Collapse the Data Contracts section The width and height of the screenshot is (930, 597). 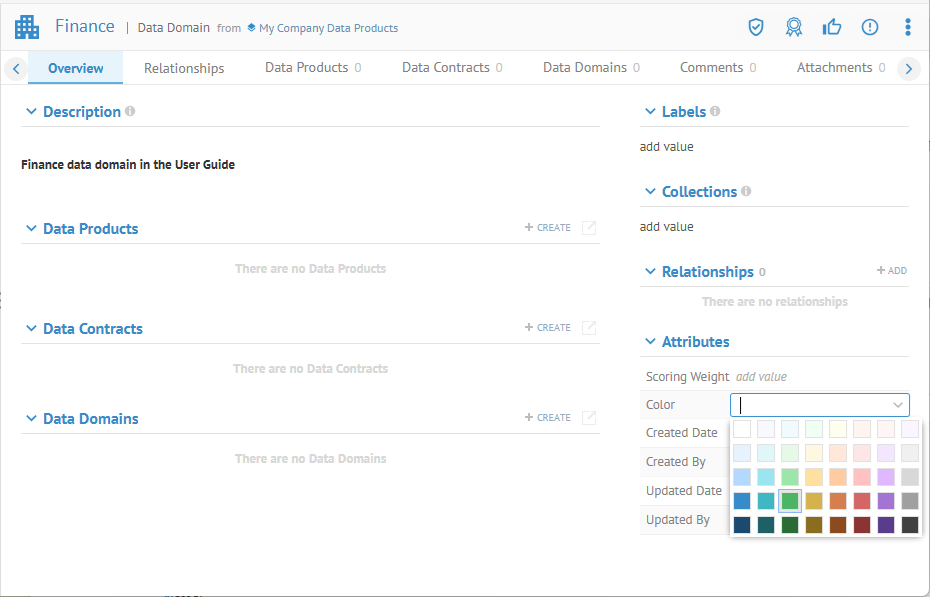31,329
